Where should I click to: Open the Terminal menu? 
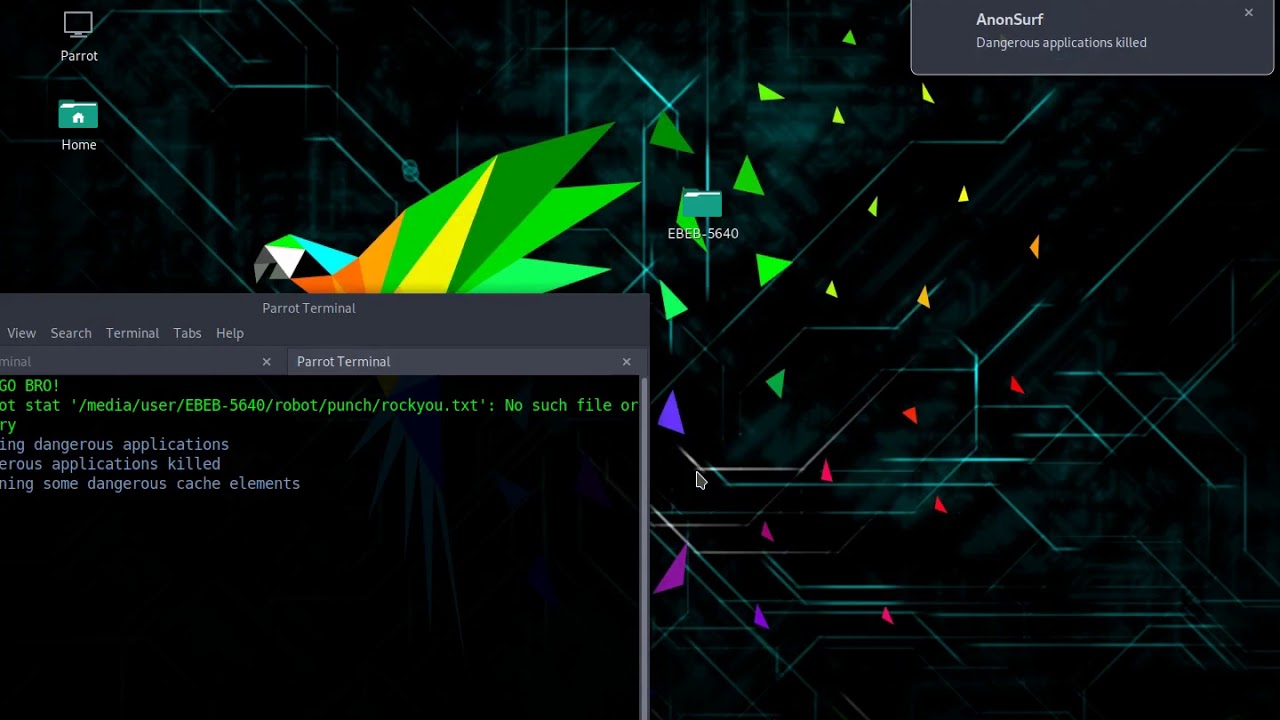point(132,333)
